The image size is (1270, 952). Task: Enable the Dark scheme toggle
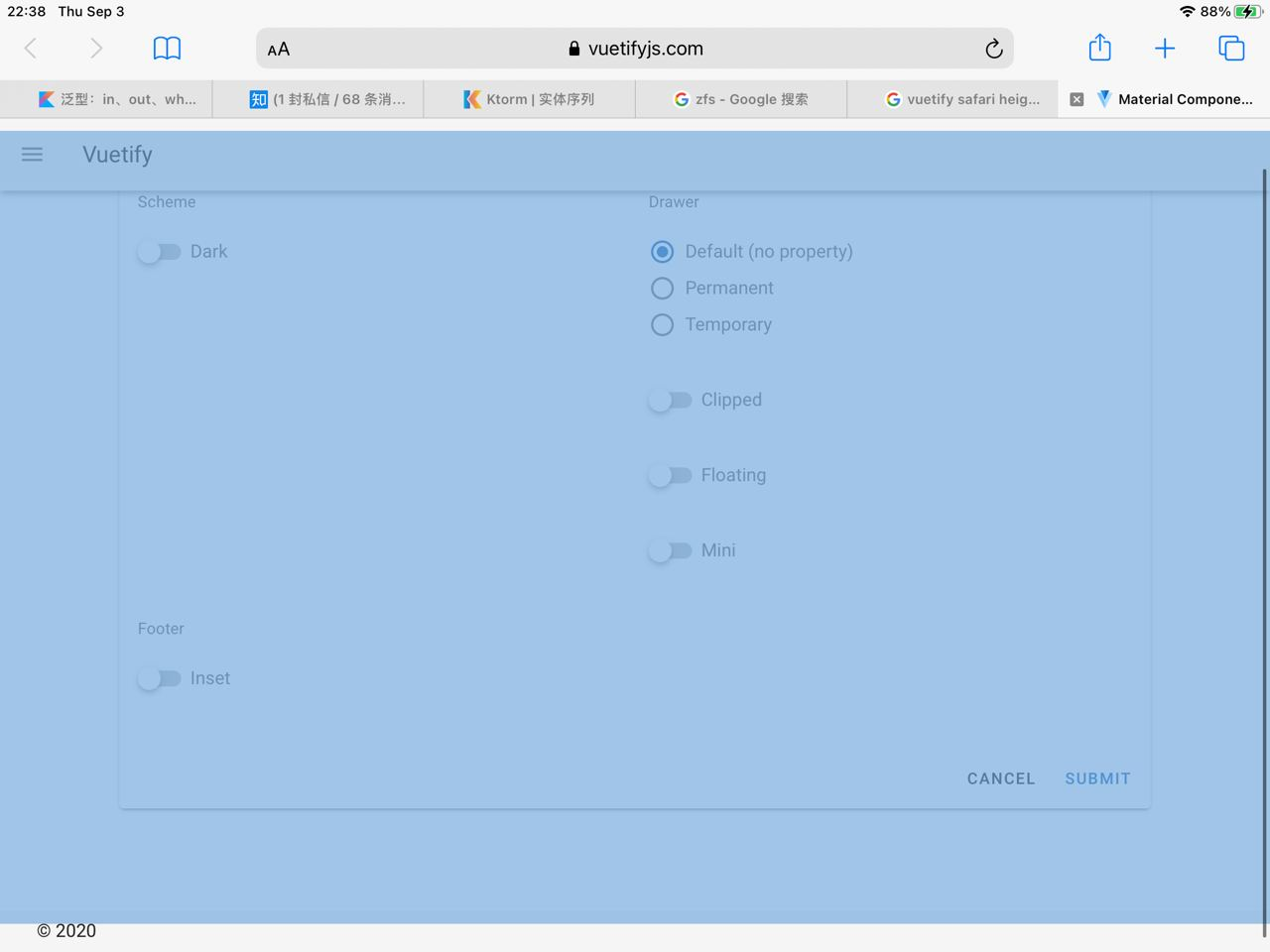pyautogui.click(x=159, y=252)
